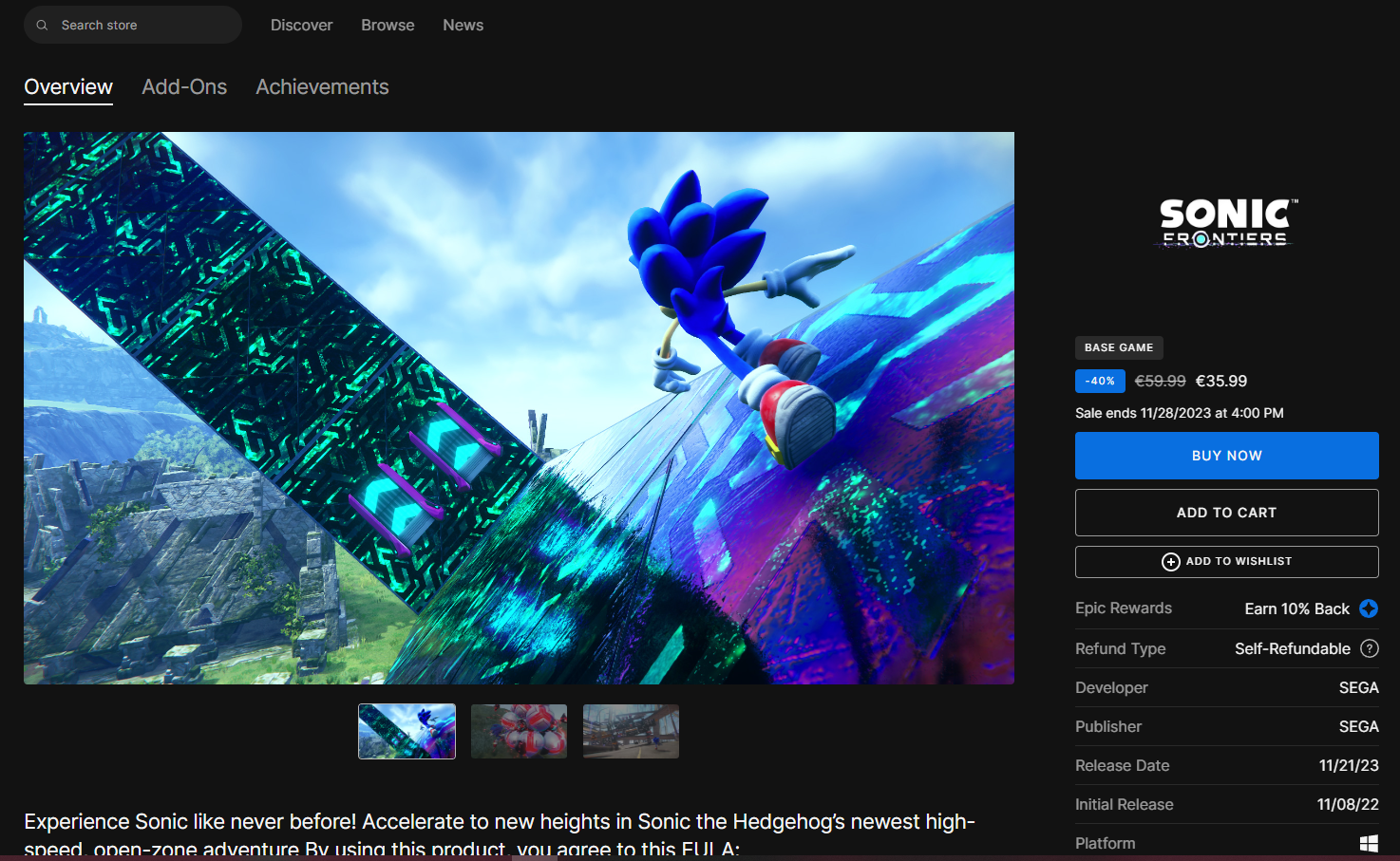1400x861 pixels.
Task: Select the Overview tab
Action: click(x=68, y=87)
